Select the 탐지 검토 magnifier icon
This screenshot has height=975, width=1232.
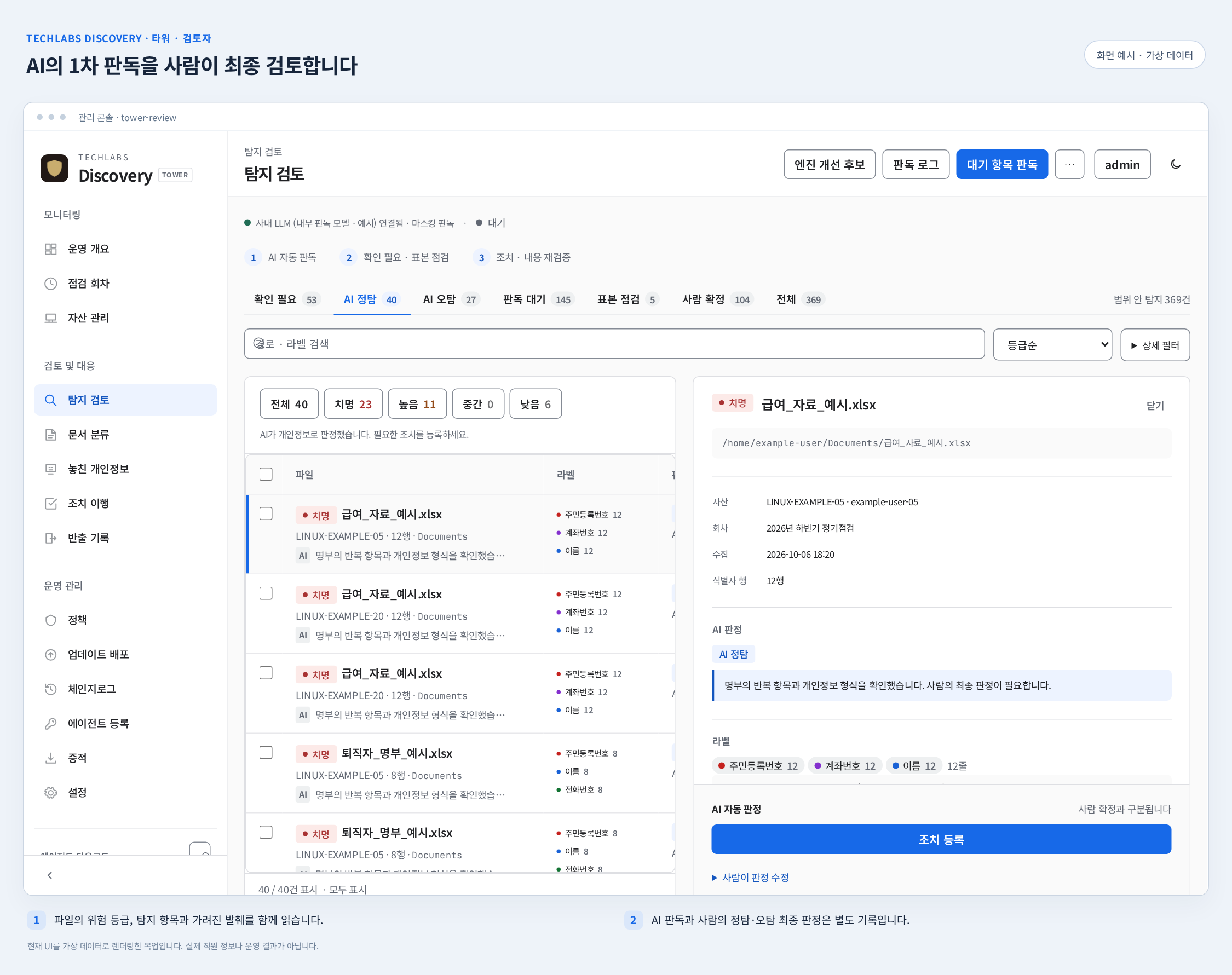click(51, 400)
